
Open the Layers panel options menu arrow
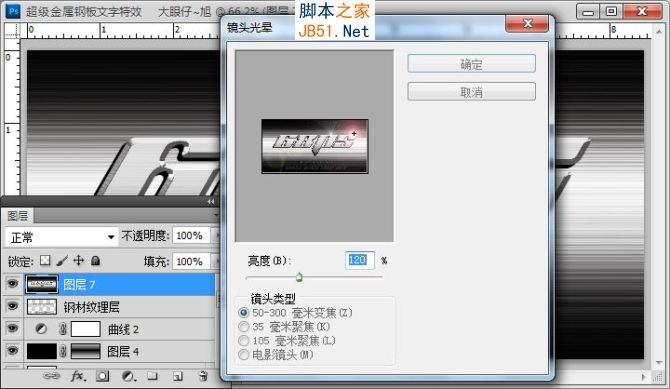pos(216,215)
